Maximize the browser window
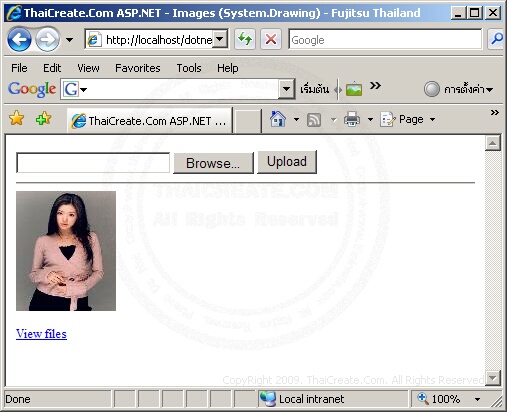The height and width of the screenshot is (412, 507). (475, 13)
